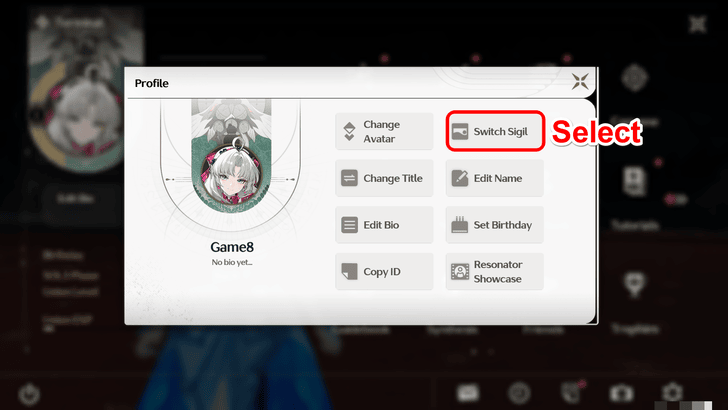Click the Switch Sigil card icon
728x410 pixels.
coord(460,131)
